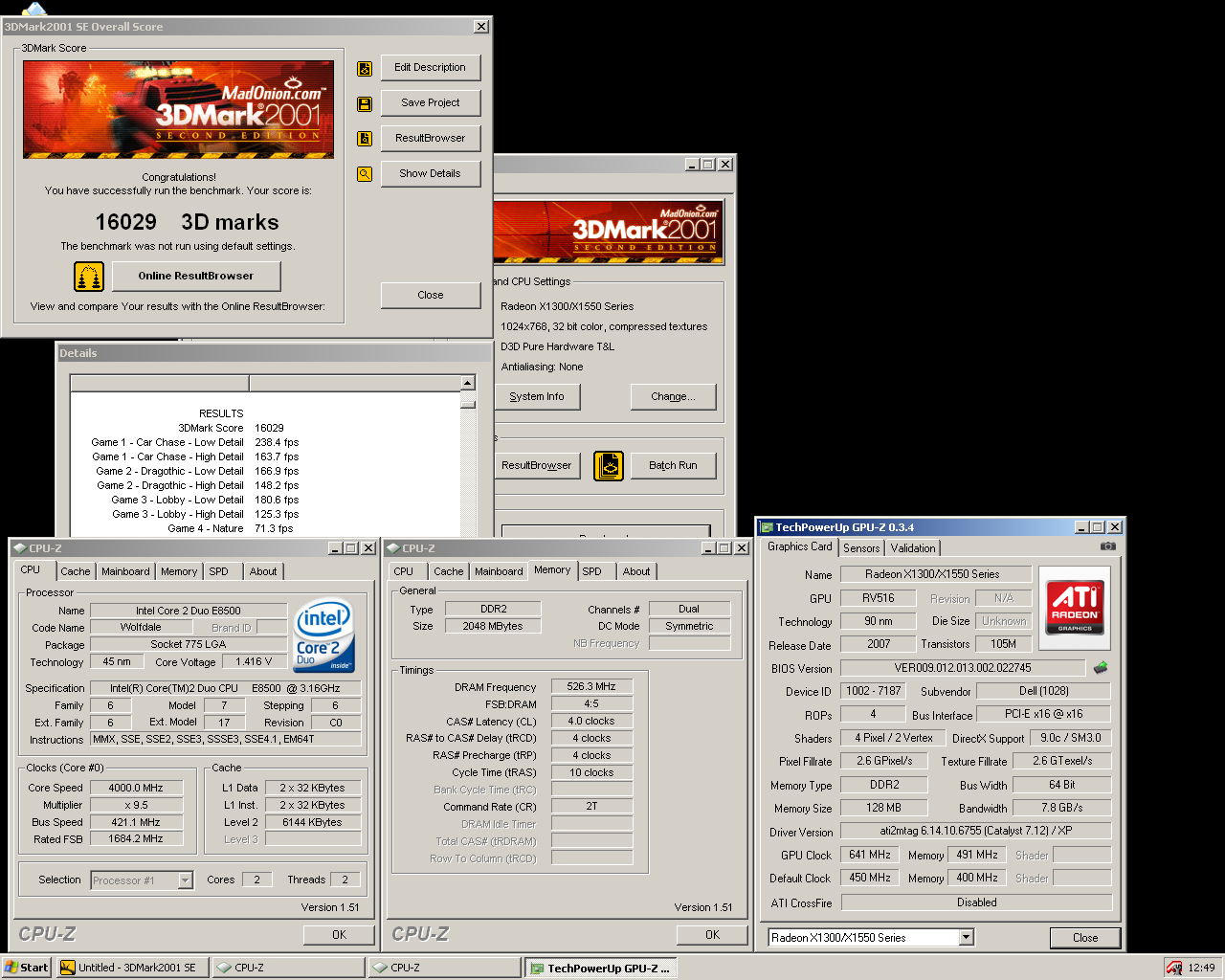This screenshot has height=980, width=1225.
Task: Click OK in the left CPU-Z window
Action: [339, 935]
